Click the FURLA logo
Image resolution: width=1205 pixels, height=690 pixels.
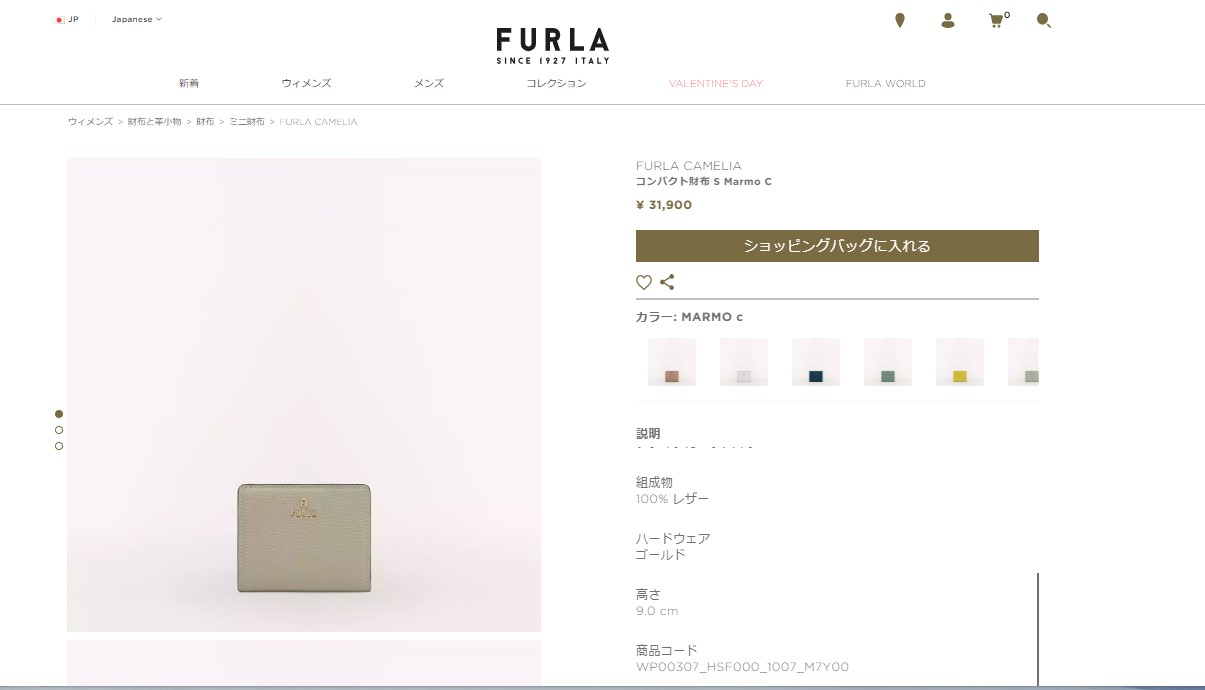point(552,45)
